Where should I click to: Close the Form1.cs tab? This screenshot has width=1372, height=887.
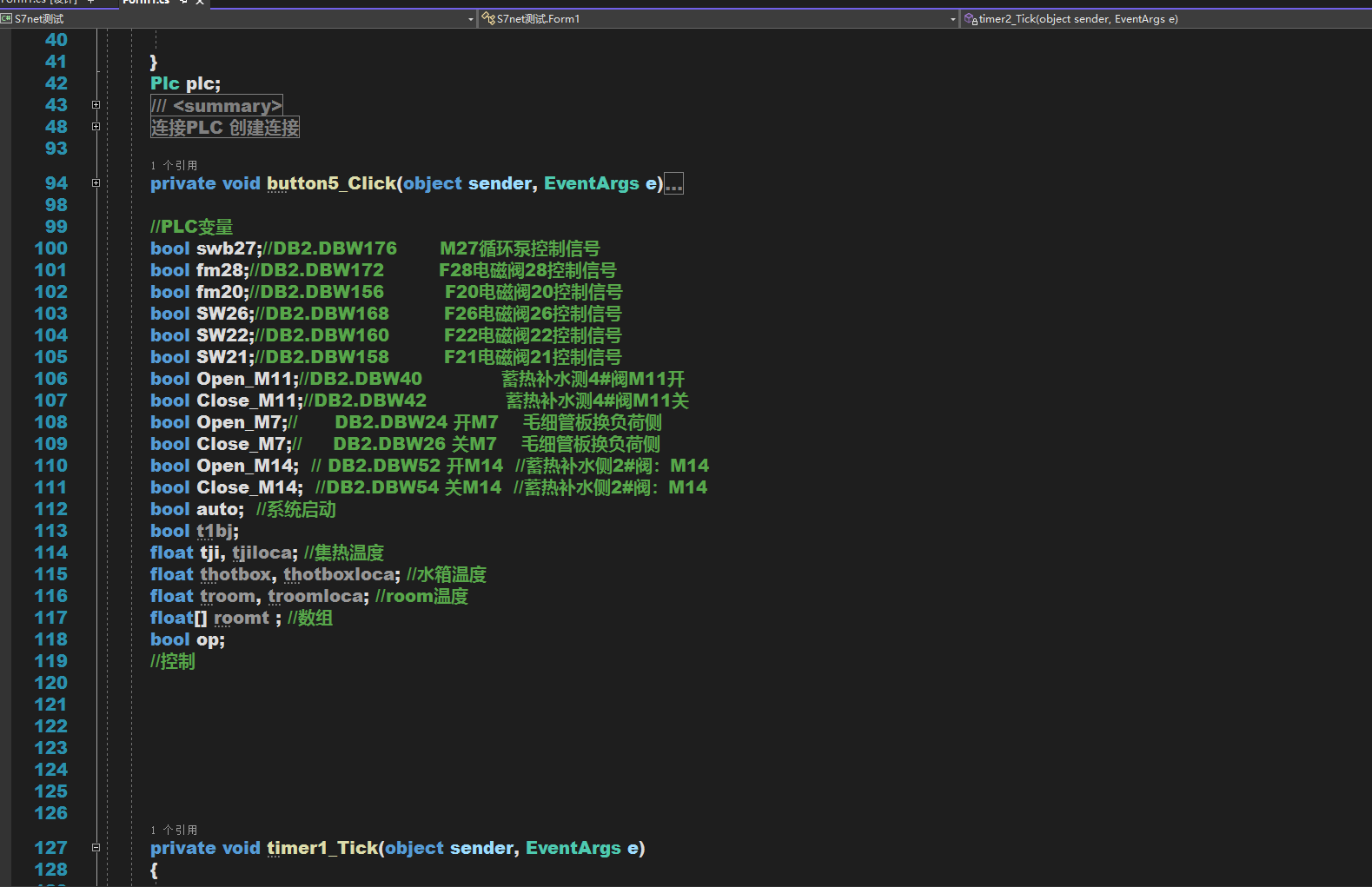pos(200,2)
